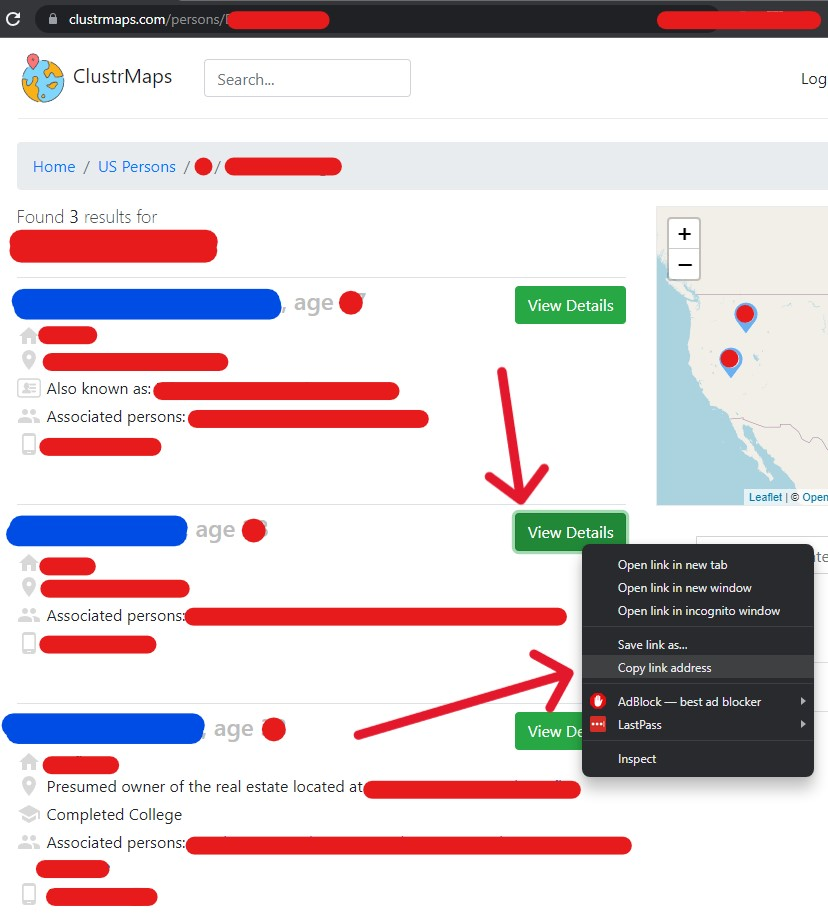Expand the AdBlock submenu arrow
The width and height of the screenshot is (828, 917).
[x=803, y=702]
